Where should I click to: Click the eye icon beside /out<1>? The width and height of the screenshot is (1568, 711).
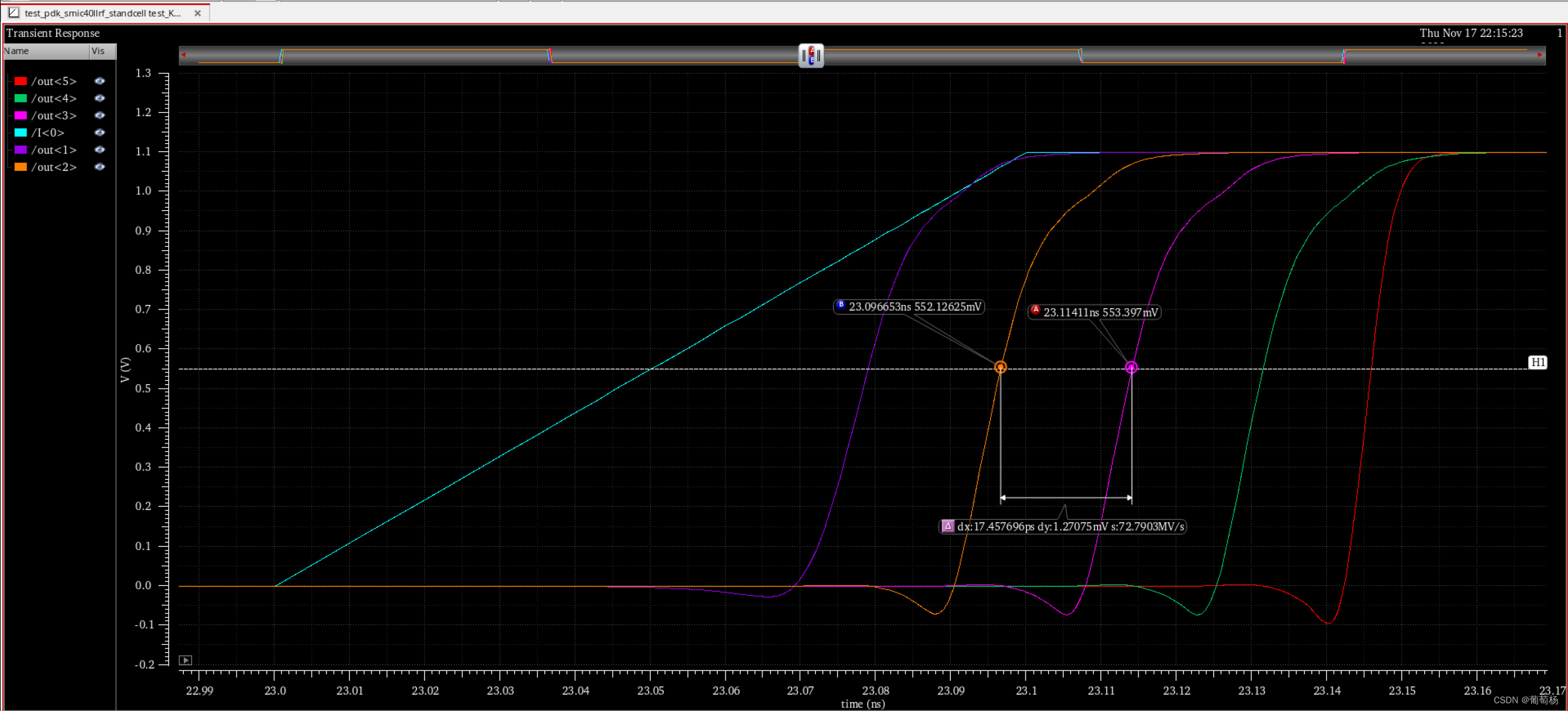pyautogui.click(x=99, y=150)
